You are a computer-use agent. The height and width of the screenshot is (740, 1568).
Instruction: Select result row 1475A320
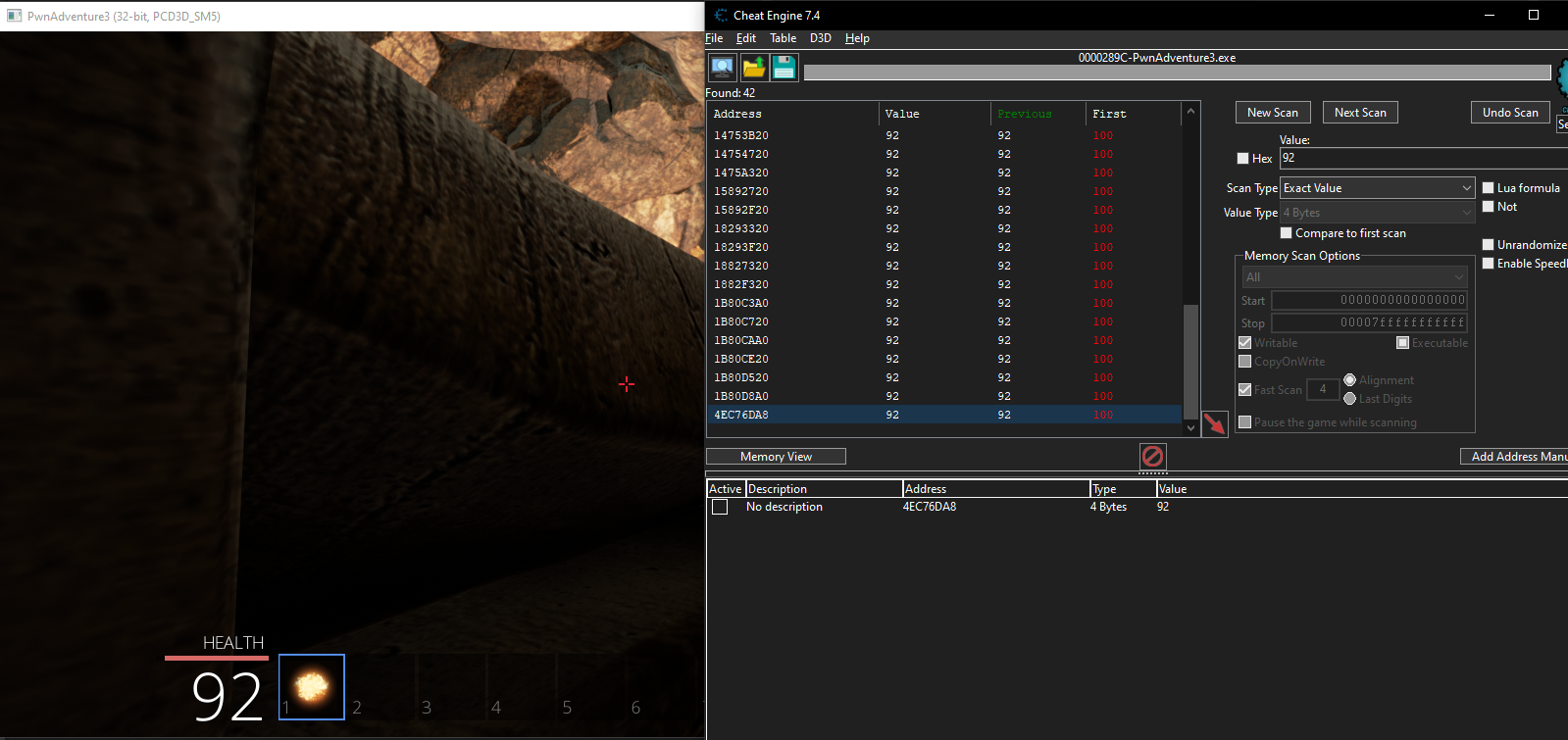[944, 173]
